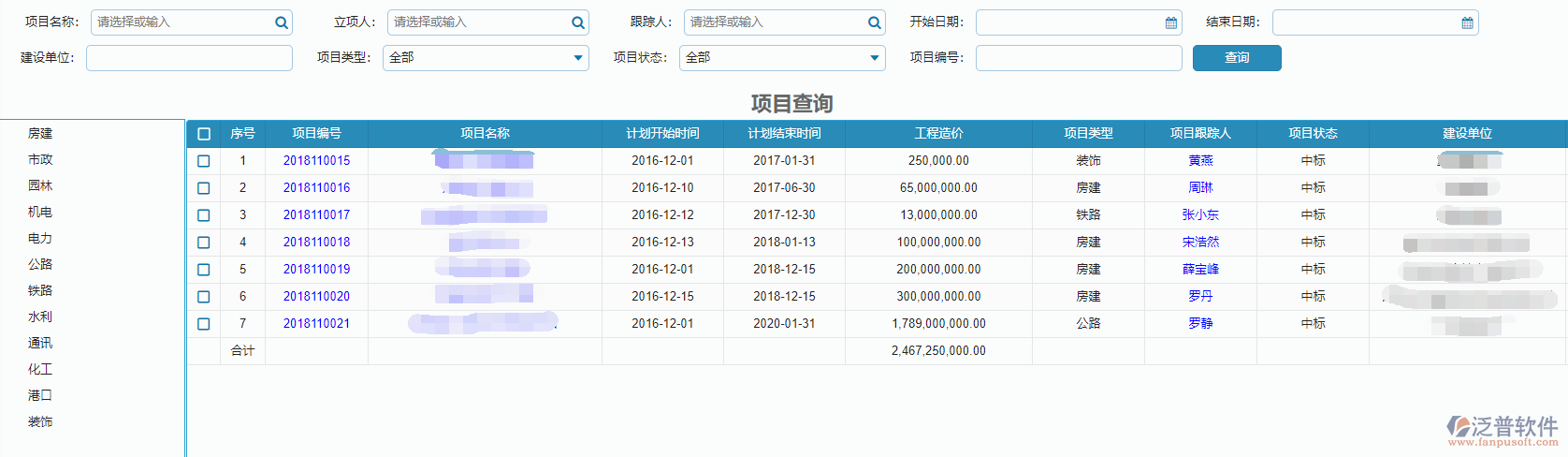Tick the checkbox for row 7

point(204,324)
